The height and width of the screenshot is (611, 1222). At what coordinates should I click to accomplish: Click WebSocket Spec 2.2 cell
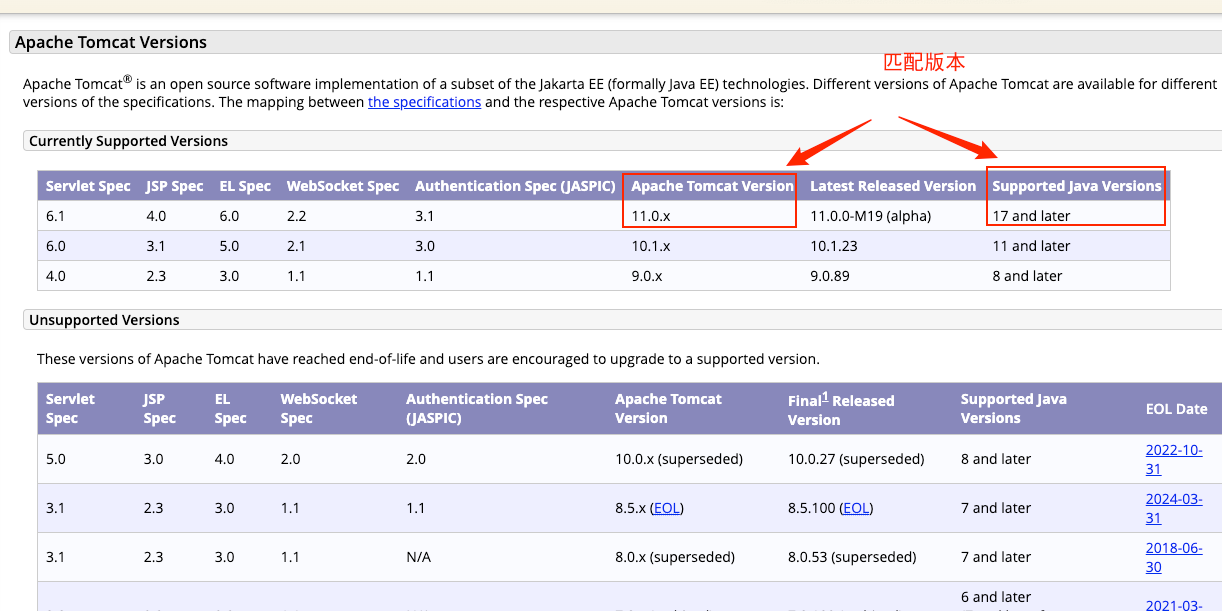296,216
